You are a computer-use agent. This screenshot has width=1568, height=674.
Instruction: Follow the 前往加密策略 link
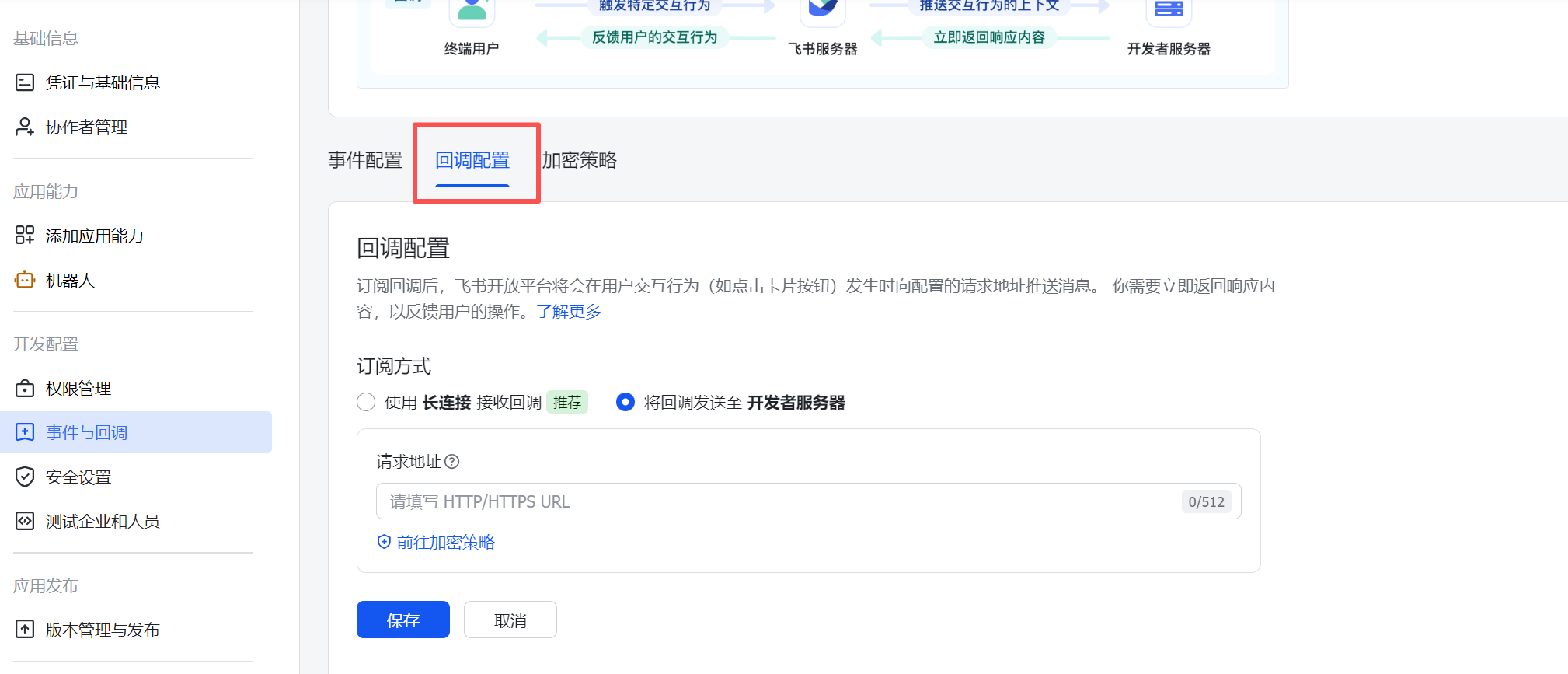(445, 542)
